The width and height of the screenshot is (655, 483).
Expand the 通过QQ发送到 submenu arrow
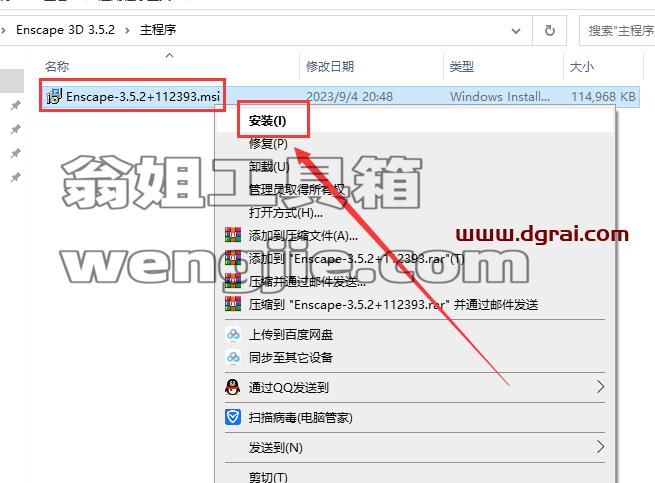point(600,387)
